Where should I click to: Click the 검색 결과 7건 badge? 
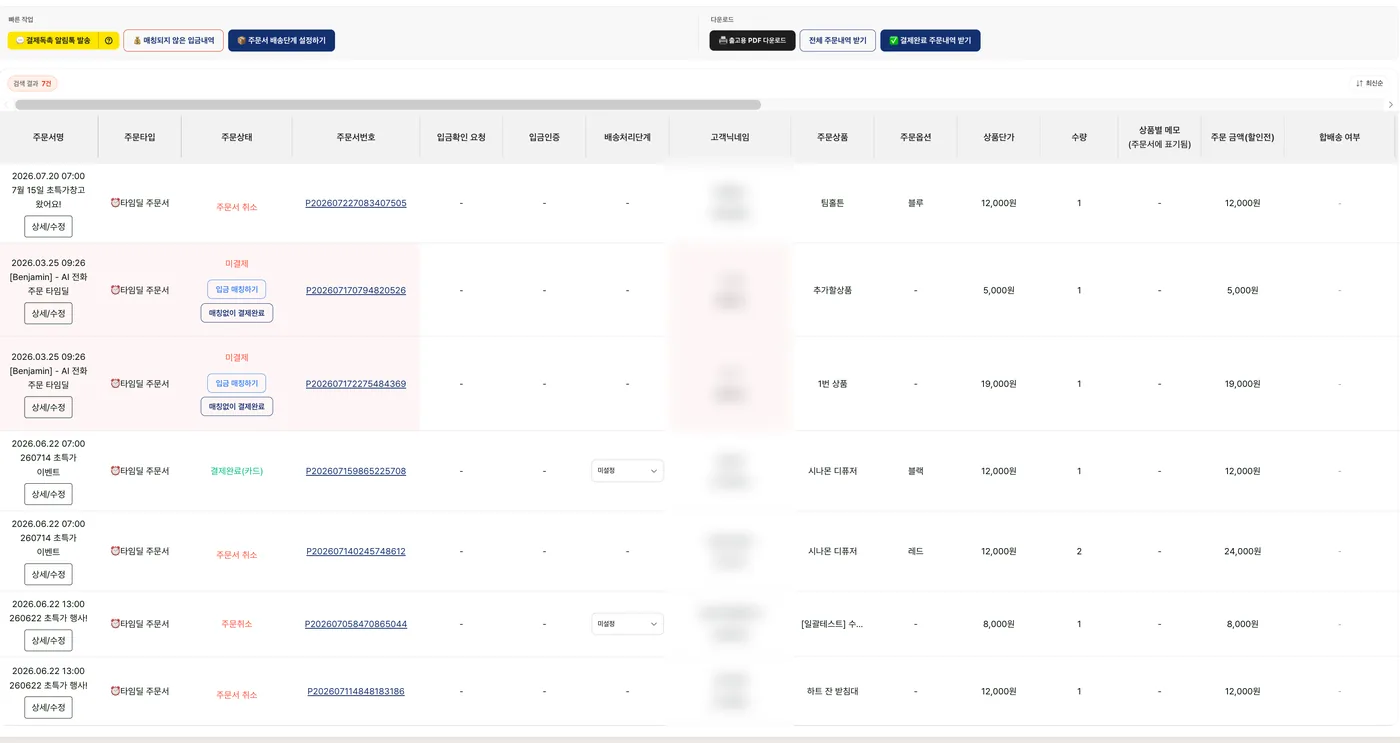[32, 83]
